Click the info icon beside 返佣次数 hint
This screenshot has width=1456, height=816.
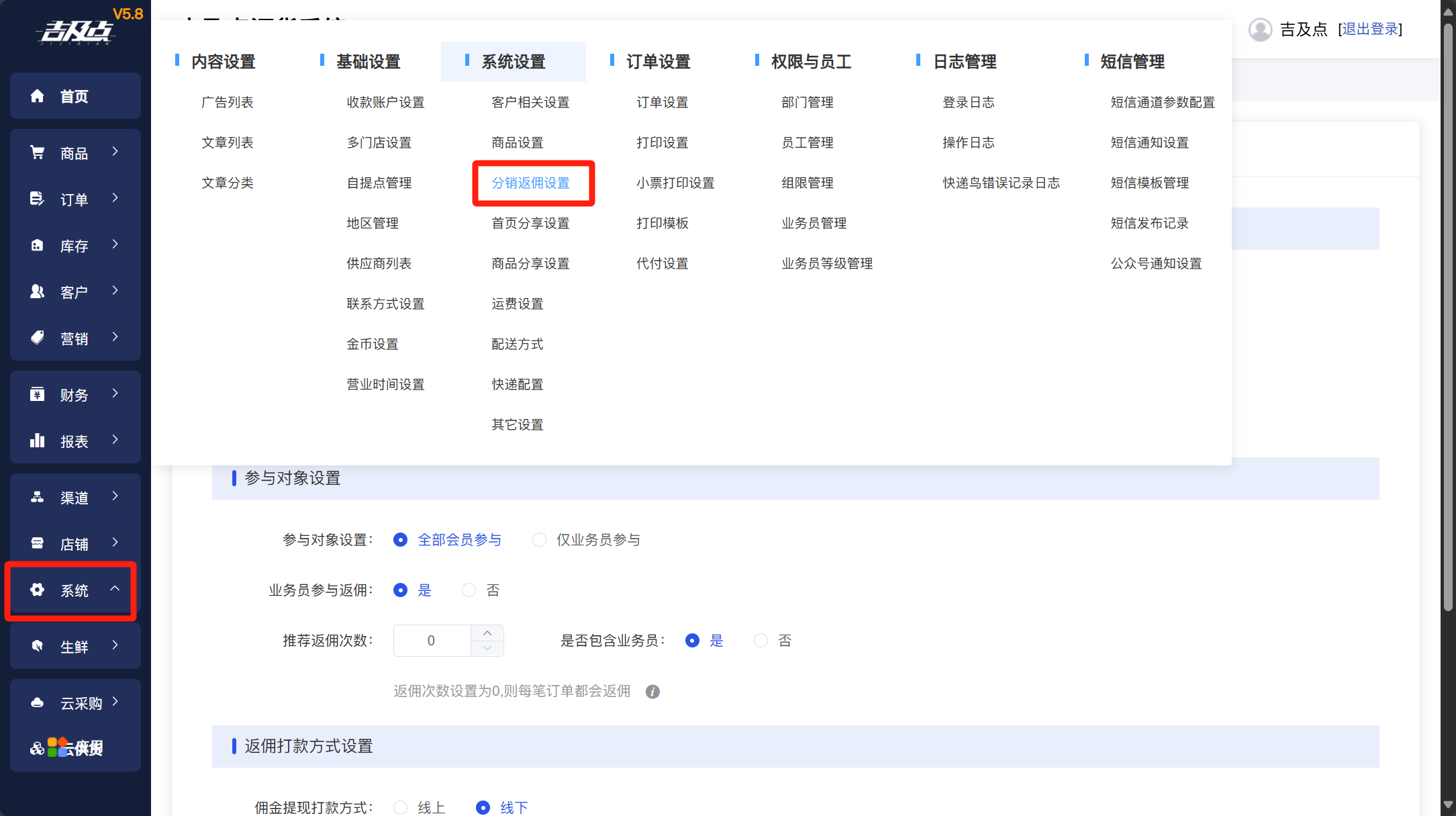(652, 692)
